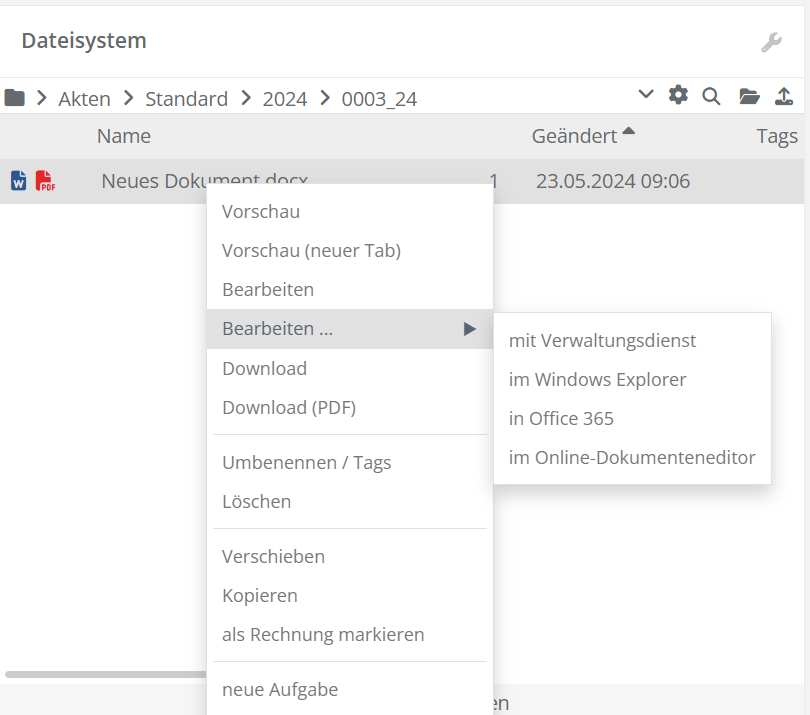Image resolution: width=810 pixels, height=715 pixels.
Task: Select 'Vorschau (neuer Tab)' from context menu
Action: pos(311,251)
